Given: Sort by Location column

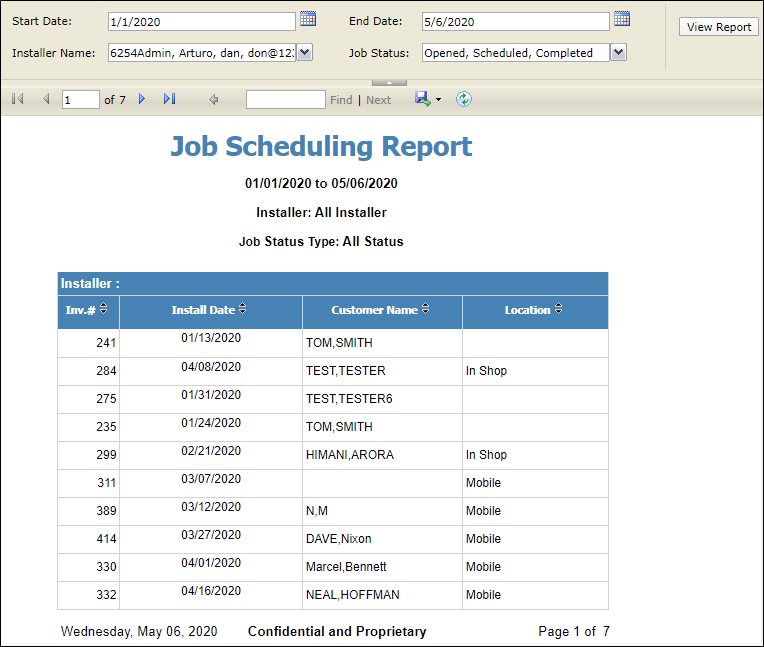Looking at the screenshot, I should [558, 308].
